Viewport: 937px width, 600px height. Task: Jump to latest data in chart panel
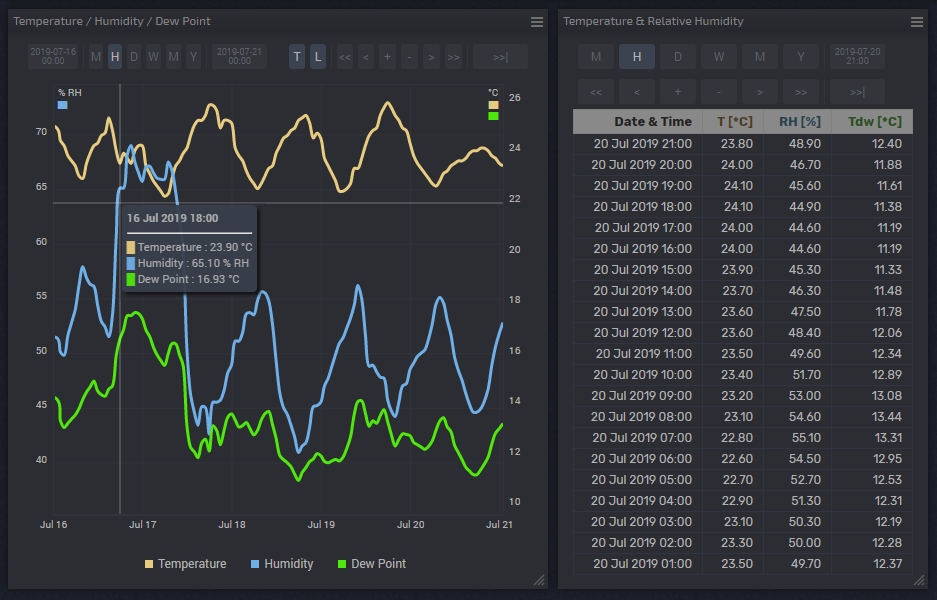(x=500, y=57)
